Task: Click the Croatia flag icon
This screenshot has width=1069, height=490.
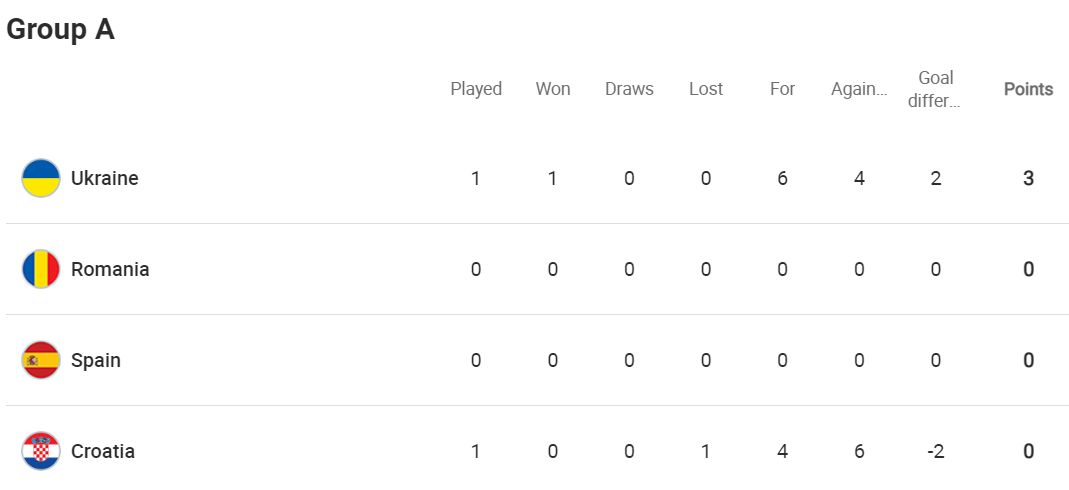Action: click(41, 451)
